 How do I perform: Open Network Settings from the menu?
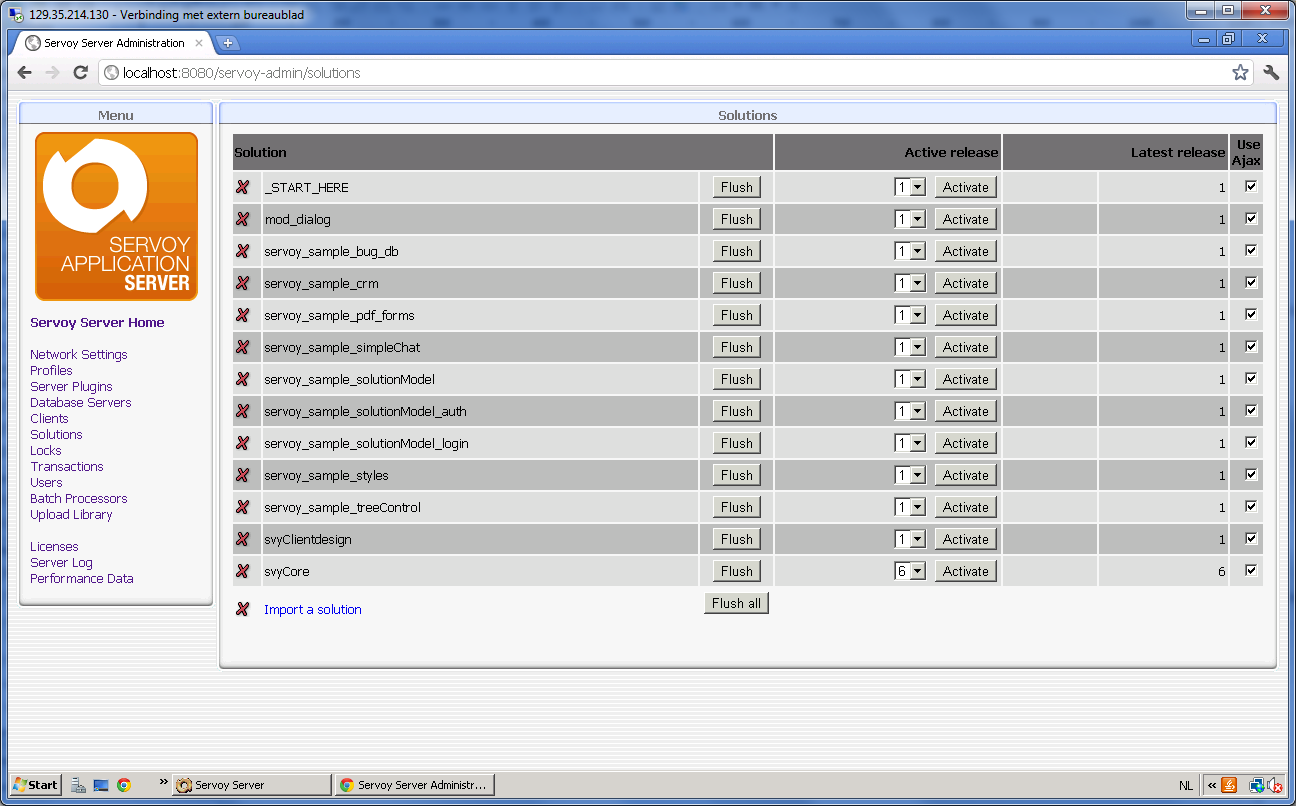79,355
